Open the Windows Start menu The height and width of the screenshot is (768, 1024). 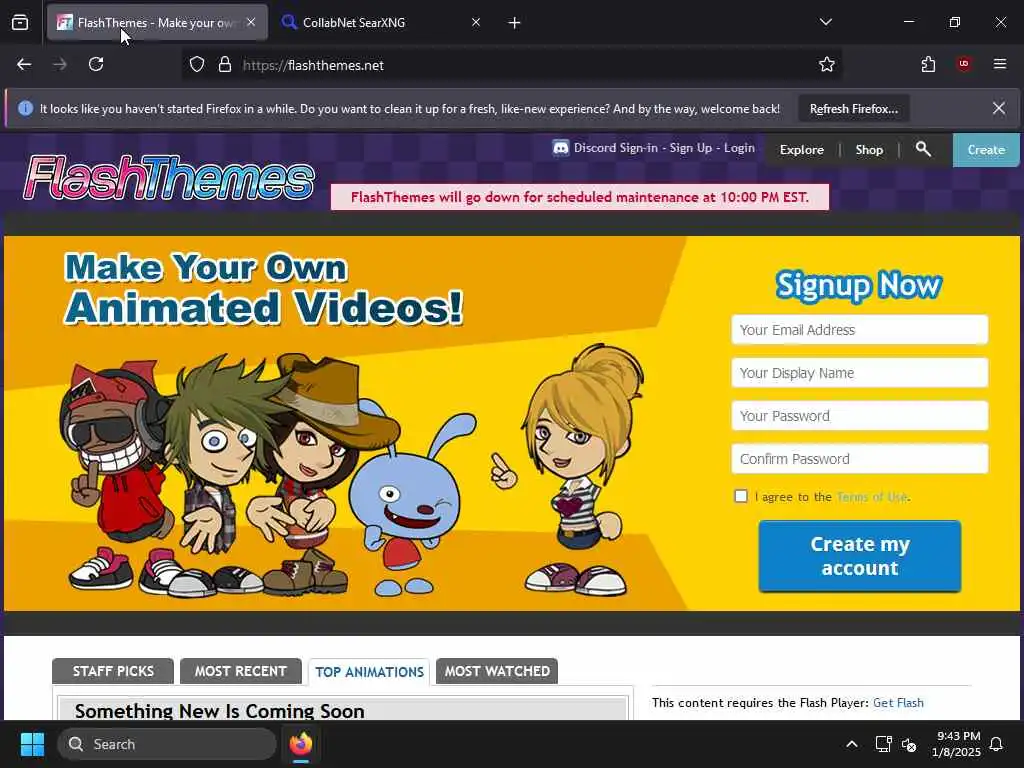pyautogui.click(x=32, y=744)
